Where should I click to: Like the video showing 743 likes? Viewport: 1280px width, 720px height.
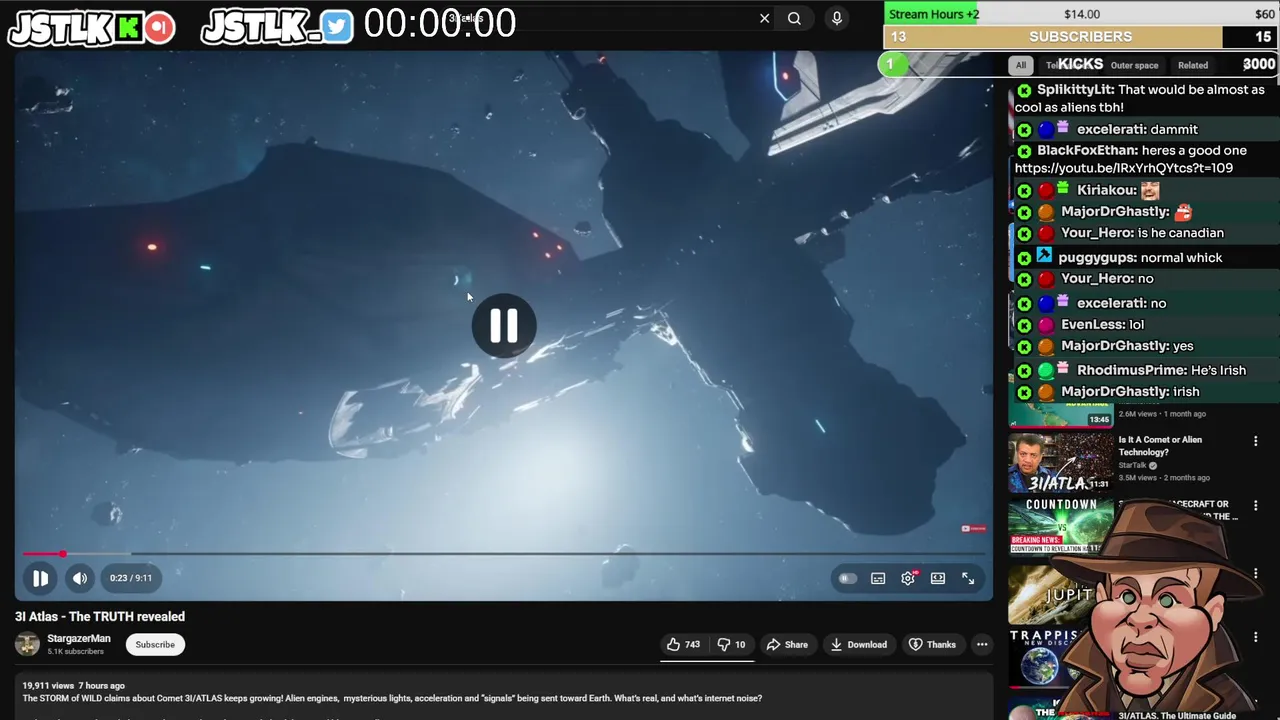pyautogui.click(x=684, y=644)
